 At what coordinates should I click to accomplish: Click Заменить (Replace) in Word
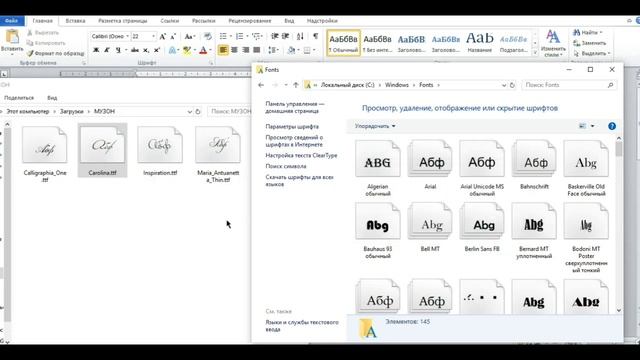coord(590,43)
